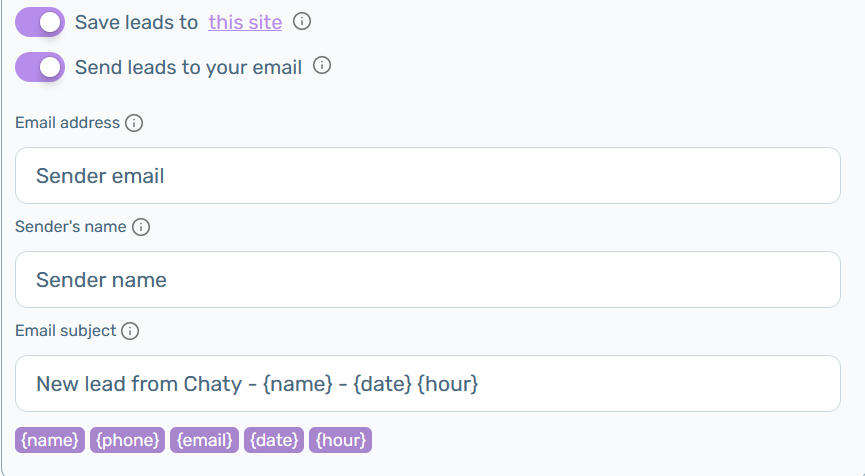Click the 'Email address' field label
865x476 pixels.
click(x=67, y=122)
